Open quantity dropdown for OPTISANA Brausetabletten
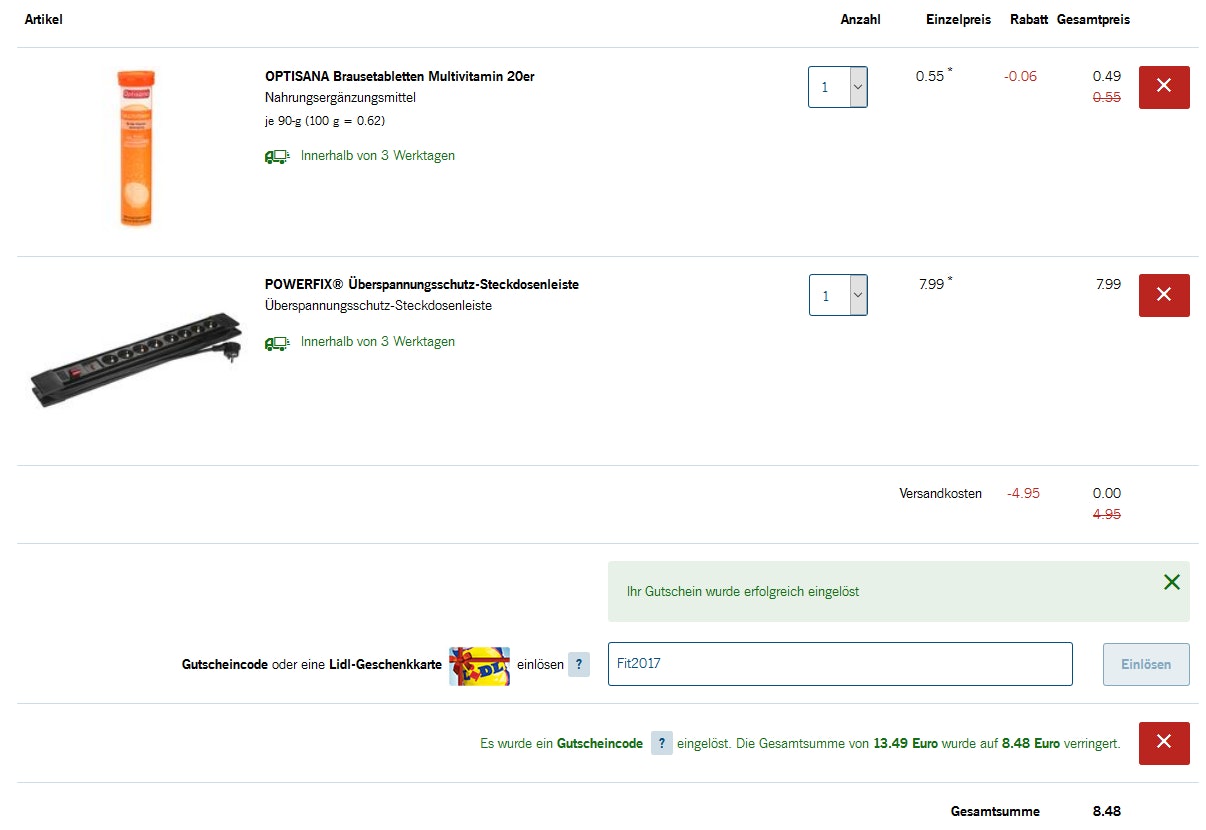Viewport: 1206px width, 830px height. pos(838,87)
